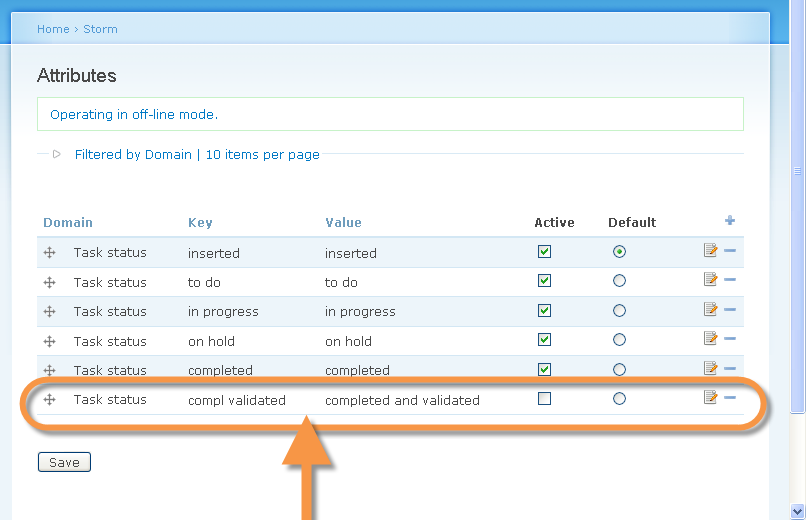The width and height of the screenshot is (806, 520).
Task: Click drag handle of 'completed' row
Action: tap(50, 370)
